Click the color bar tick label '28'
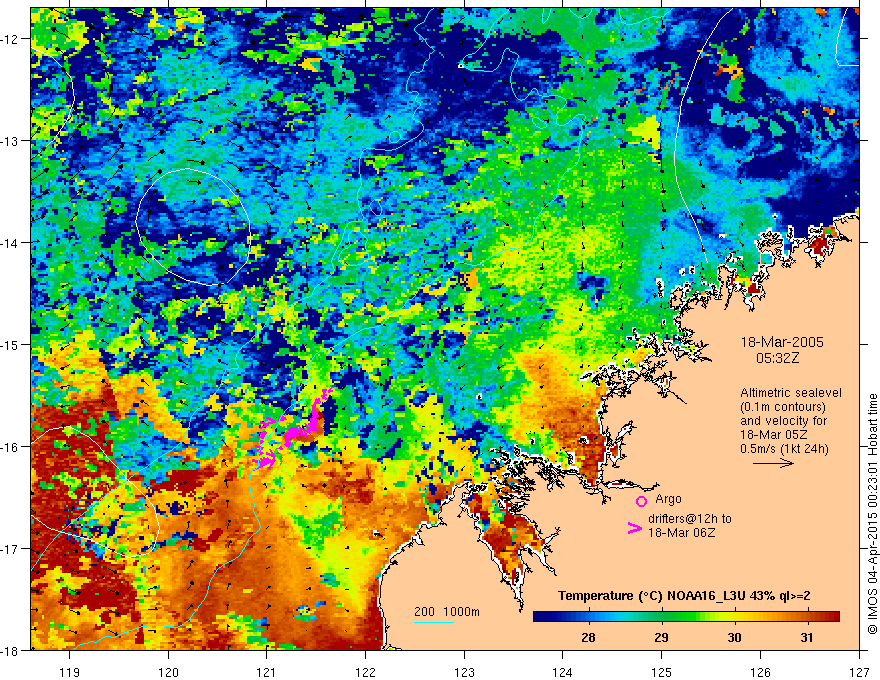880x680 pixels. coord(588,637)
